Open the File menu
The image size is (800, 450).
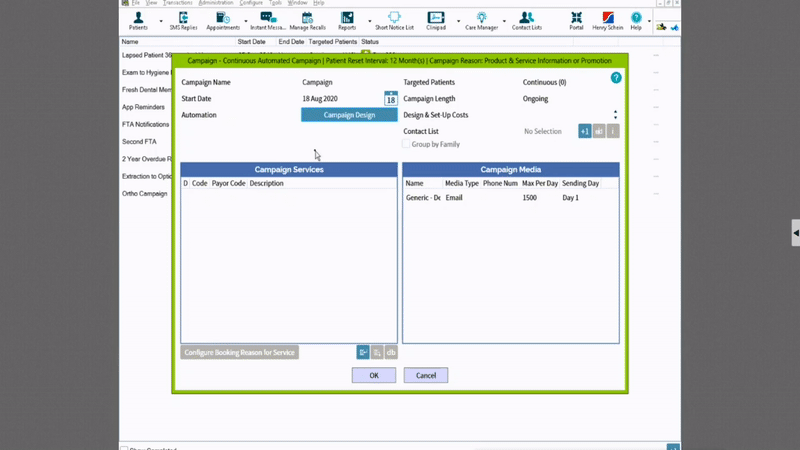pyautogui.click(x=135, y=3)
